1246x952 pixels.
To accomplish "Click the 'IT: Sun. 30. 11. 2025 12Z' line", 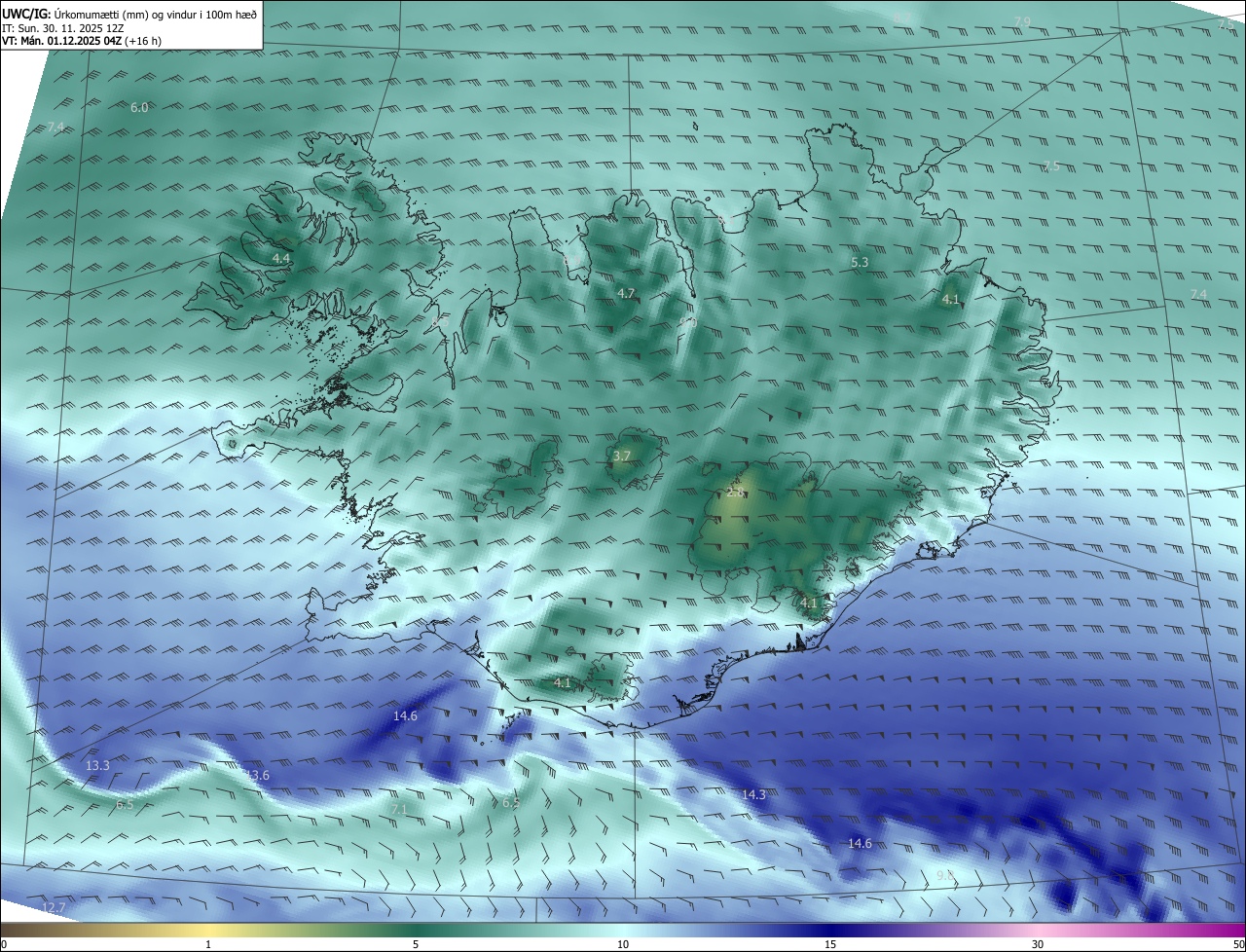I will (63, 29).
